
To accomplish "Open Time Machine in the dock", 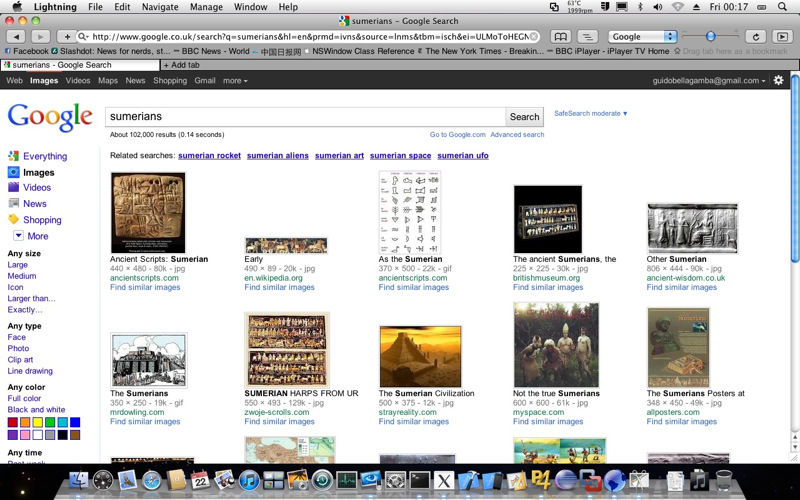I will (x=322, y=481).
